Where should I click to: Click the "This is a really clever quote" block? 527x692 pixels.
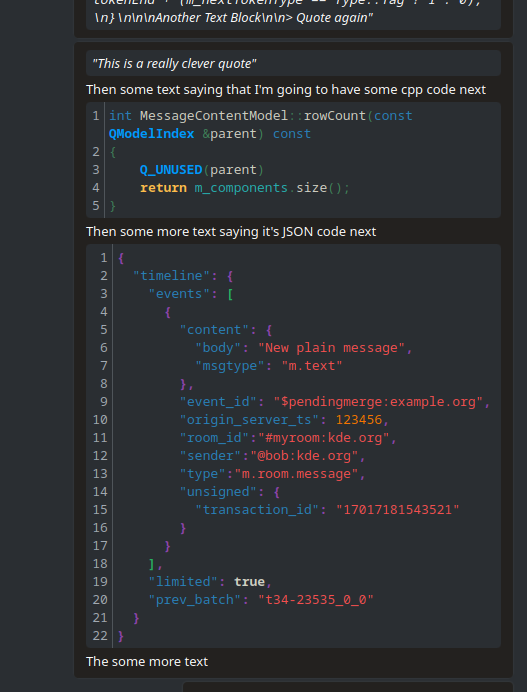293,63
